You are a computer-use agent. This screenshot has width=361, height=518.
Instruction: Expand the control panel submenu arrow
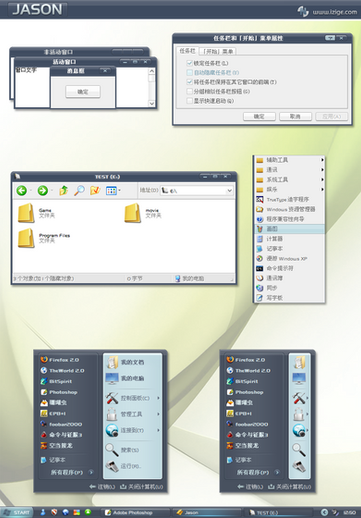tap(158, 398)
